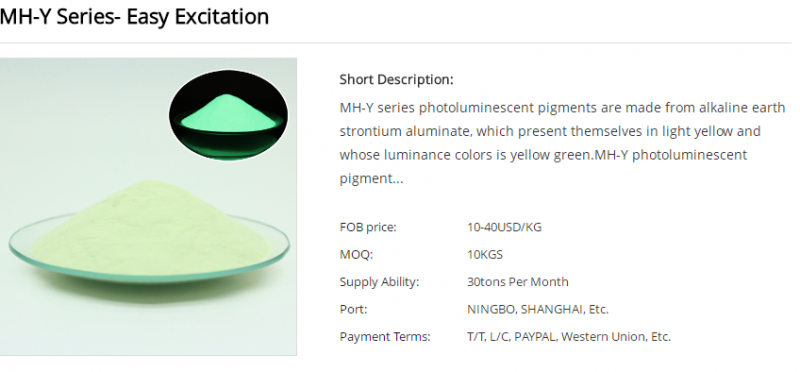The image size is (800, 372).
Task: Select the 10KGS minimum order value
Action: (x=485, y=254)
